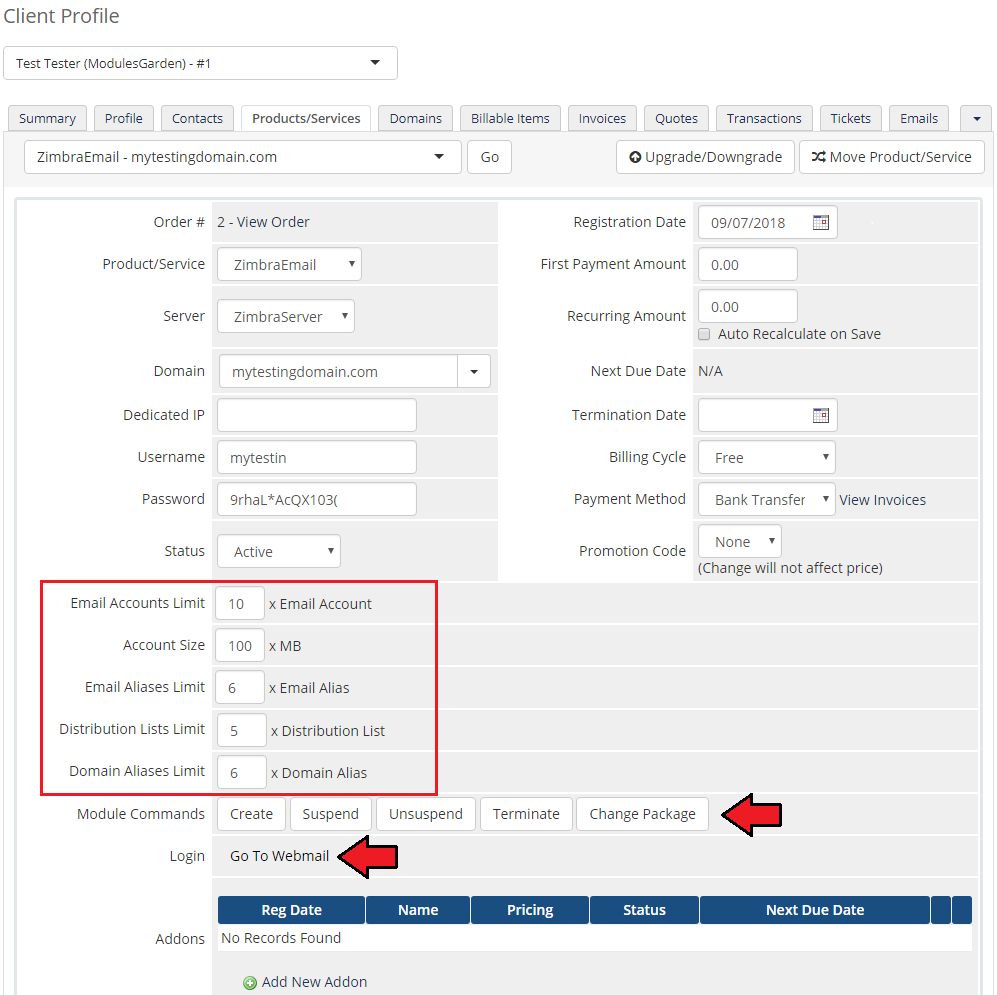Select the Products/Services tab
997x995 pixels.
click(306, 118)
